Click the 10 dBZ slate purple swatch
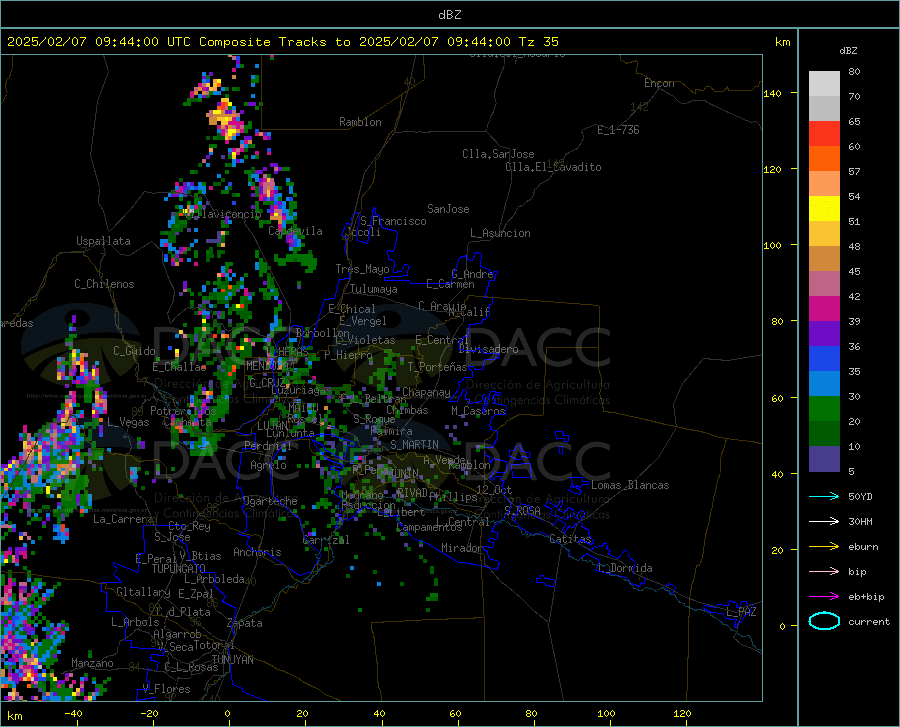This screenshot has width=900, height=727. click(x=824, y=459)
